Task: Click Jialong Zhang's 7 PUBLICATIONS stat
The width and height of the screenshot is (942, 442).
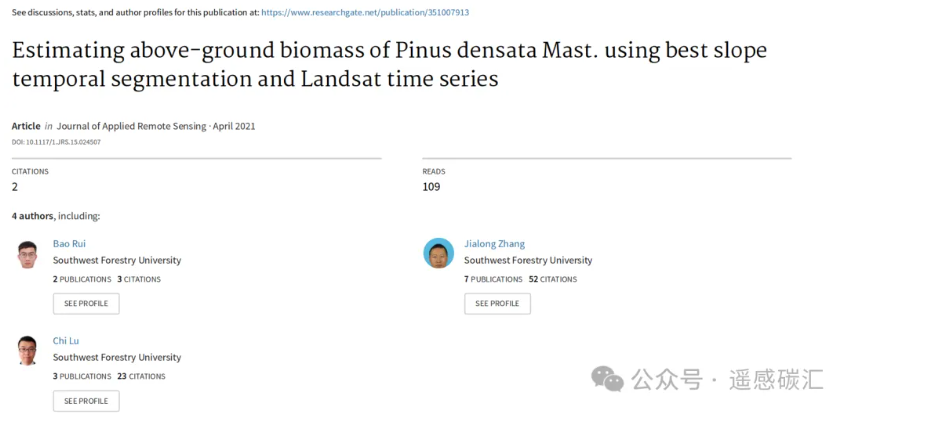Action: coord(493,279)
